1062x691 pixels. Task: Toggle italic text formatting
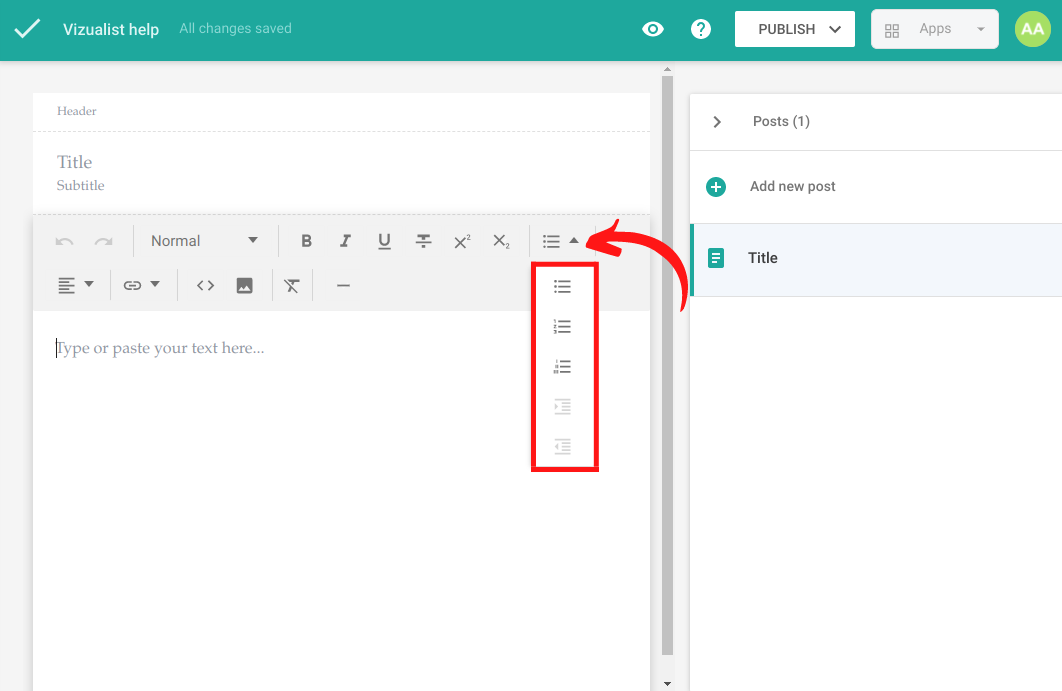345,241
